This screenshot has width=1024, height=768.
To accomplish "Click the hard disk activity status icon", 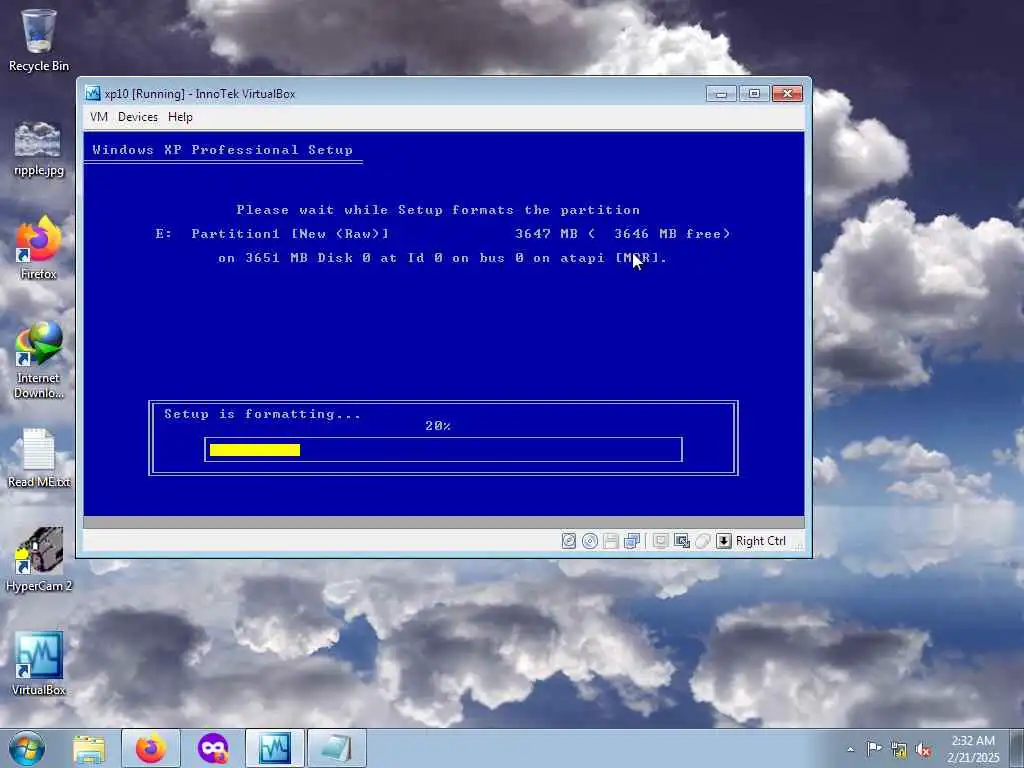I will [569, 541].
